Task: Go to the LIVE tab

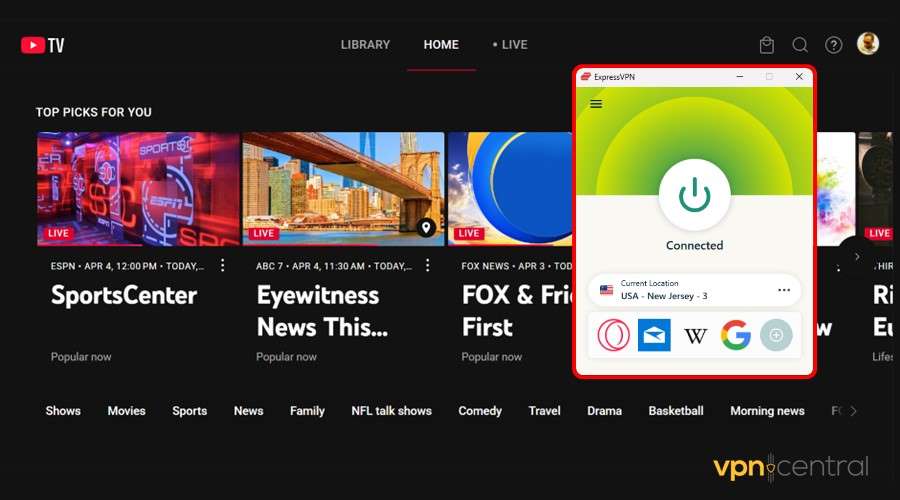Action: click(x=510, y=45)
